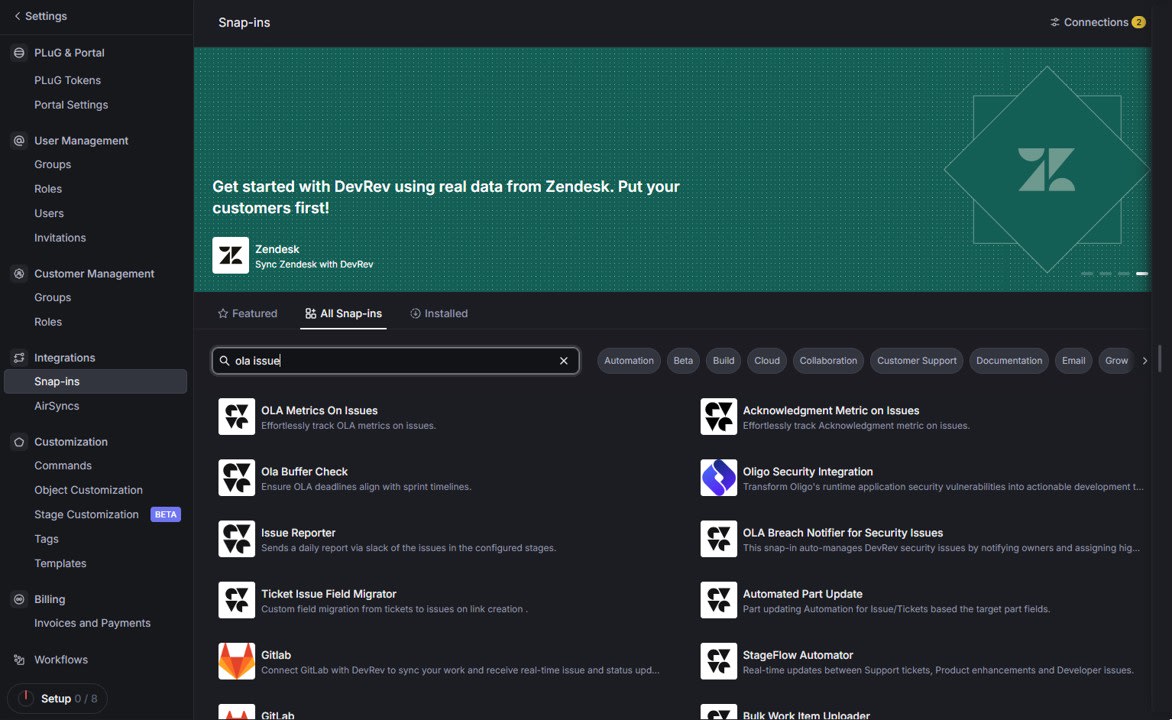Click the Setup progress circle icon

click(x=25, y=698)
